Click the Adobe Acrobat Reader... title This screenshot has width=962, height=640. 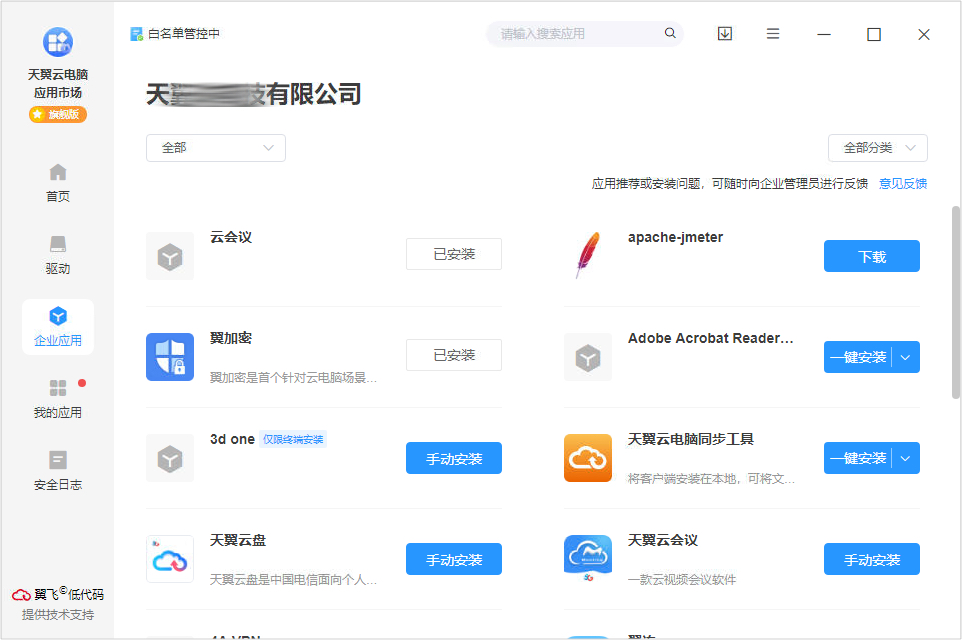click(710, 338)
